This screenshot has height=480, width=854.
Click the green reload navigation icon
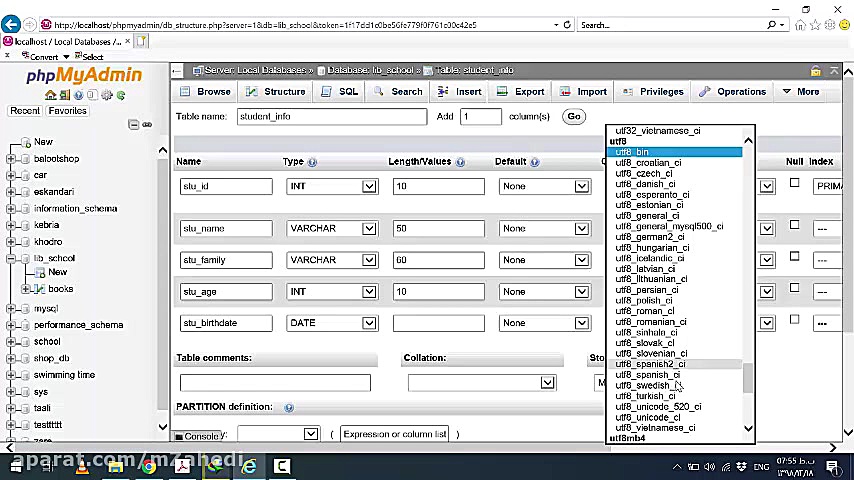(x=121, y=95)
